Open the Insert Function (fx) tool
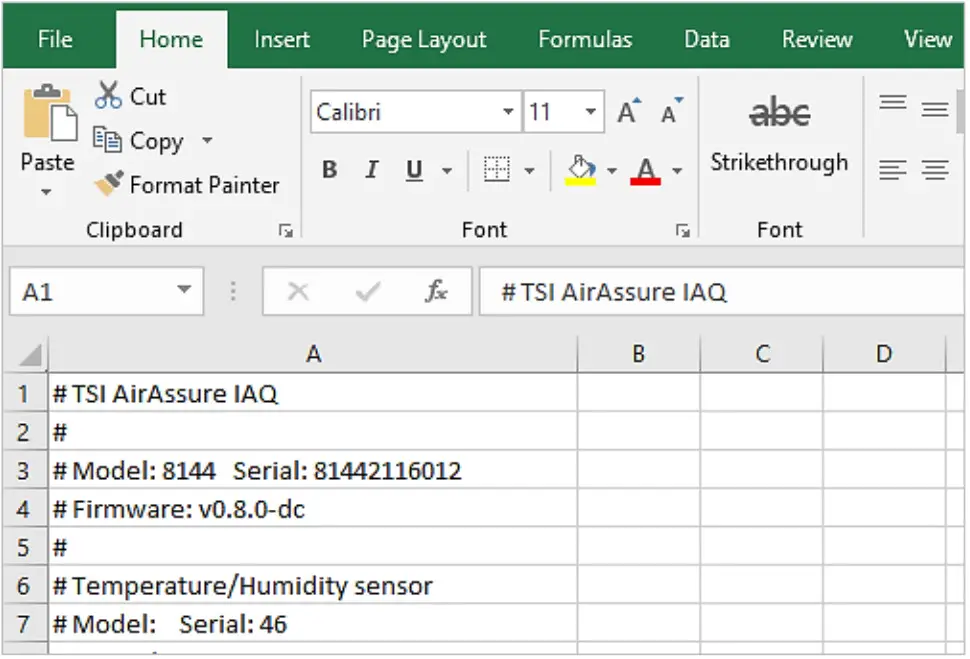 pyautogui.click(x=437, y=291)
